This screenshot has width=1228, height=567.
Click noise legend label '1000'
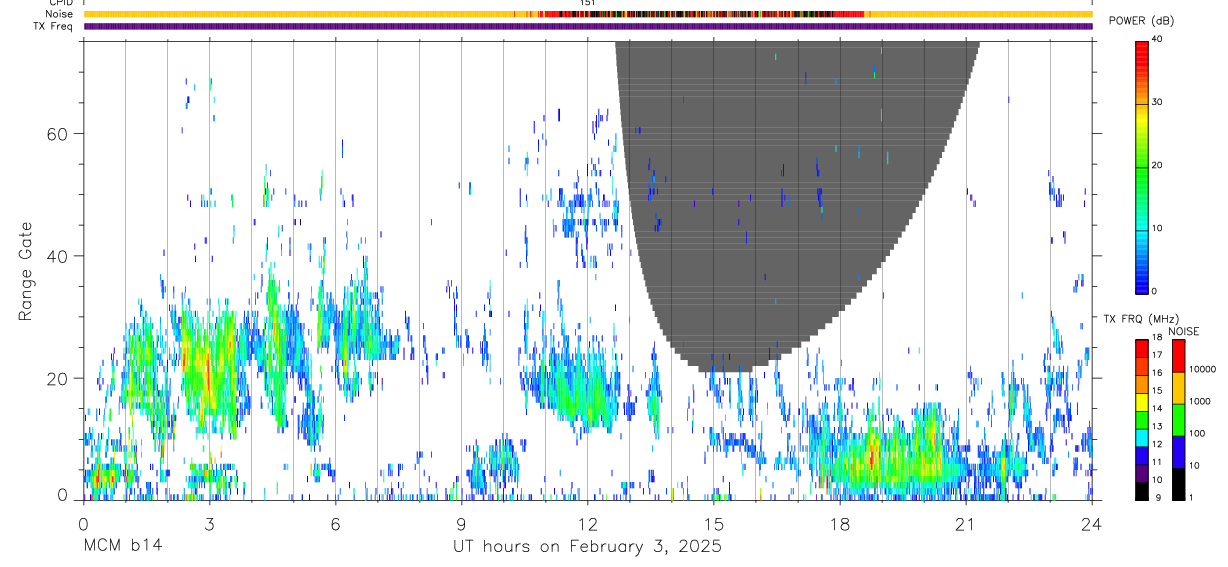(1200, 401)
